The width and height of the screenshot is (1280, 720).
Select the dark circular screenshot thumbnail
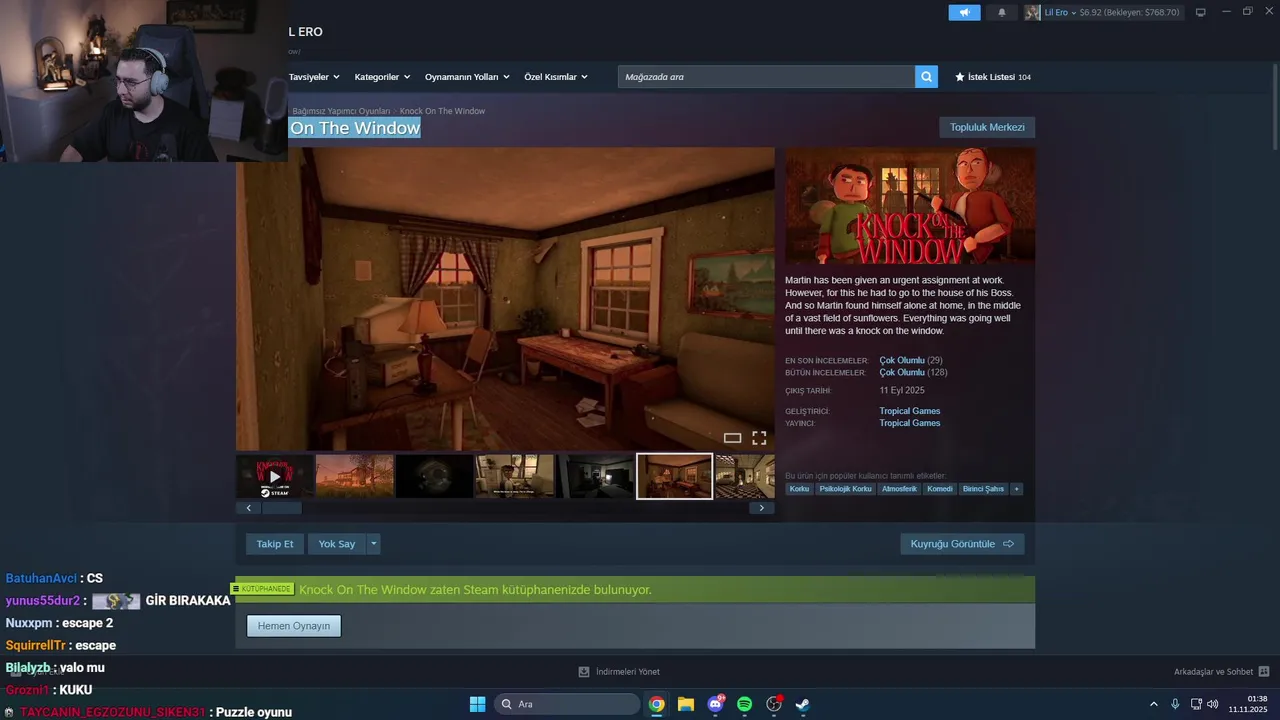(x=435, y=476)
